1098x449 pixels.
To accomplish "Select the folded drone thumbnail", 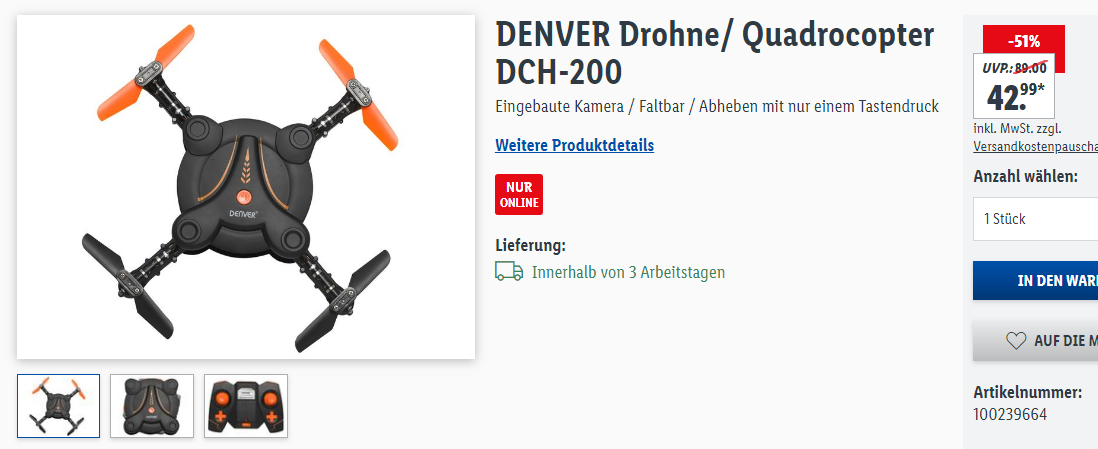I will pyautogui.click(x=152, y=406).
